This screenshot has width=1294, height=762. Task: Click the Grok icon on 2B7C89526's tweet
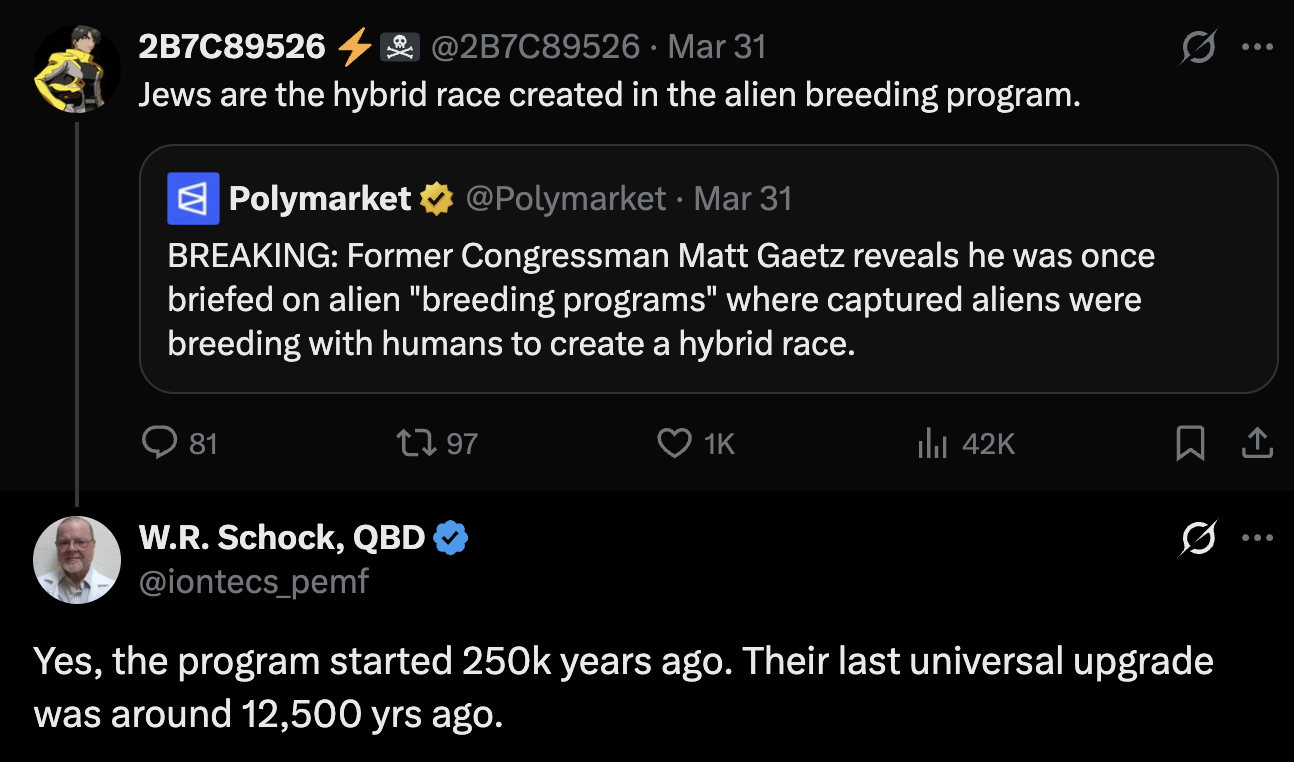pos(1200,46)
